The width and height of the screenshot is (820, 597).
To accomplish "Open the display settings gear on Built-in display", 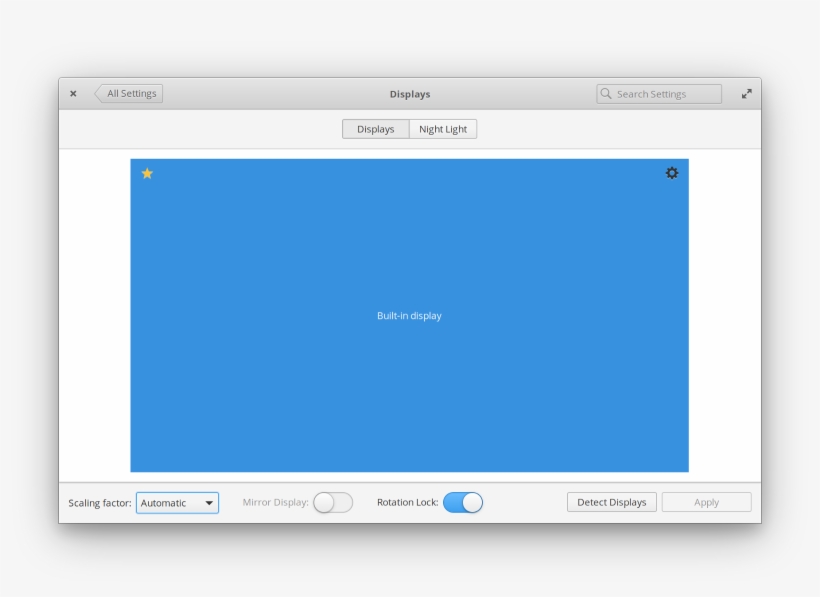I will [x=671, y=173].
